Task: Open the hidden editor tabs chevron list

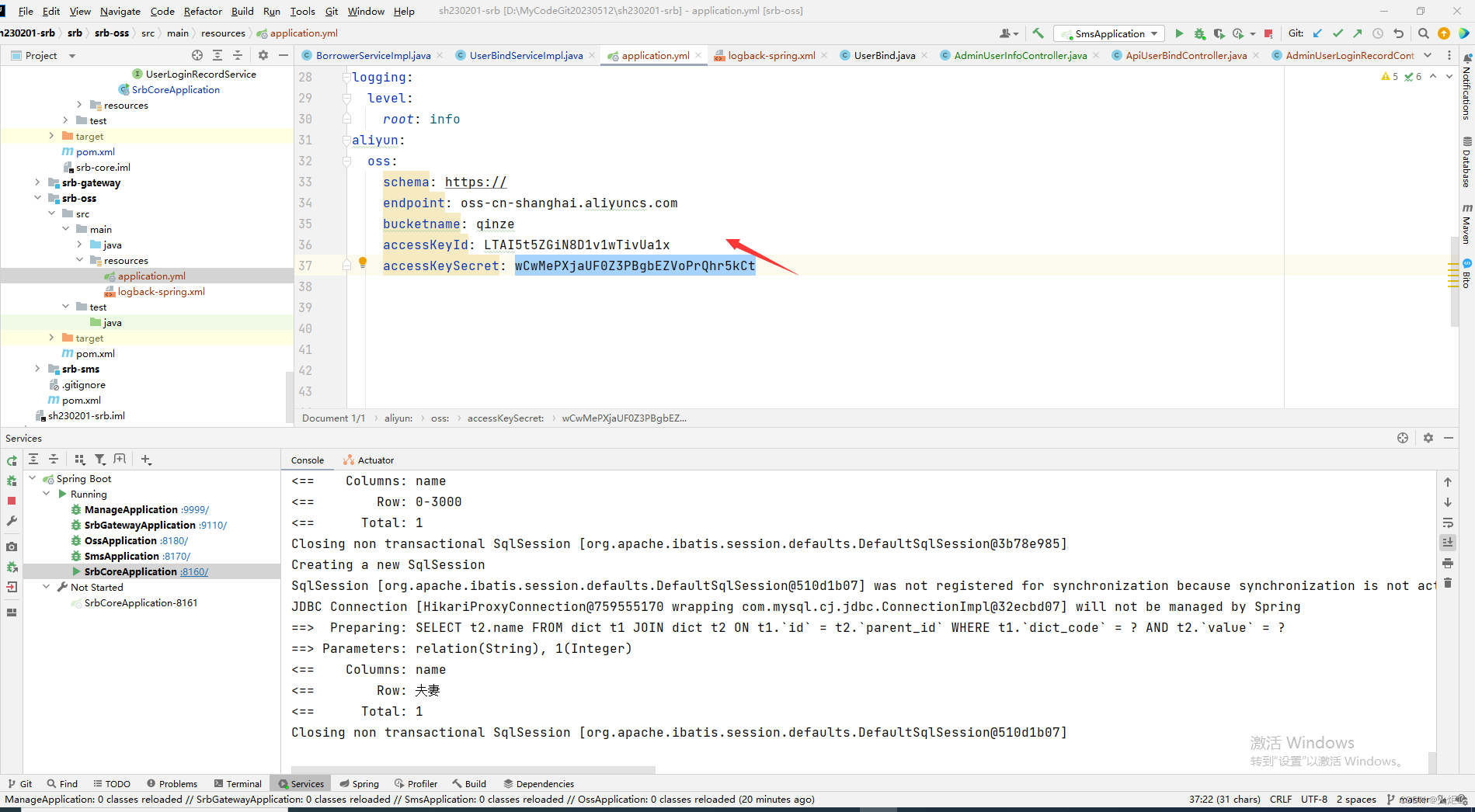Action: [1428, 55]
